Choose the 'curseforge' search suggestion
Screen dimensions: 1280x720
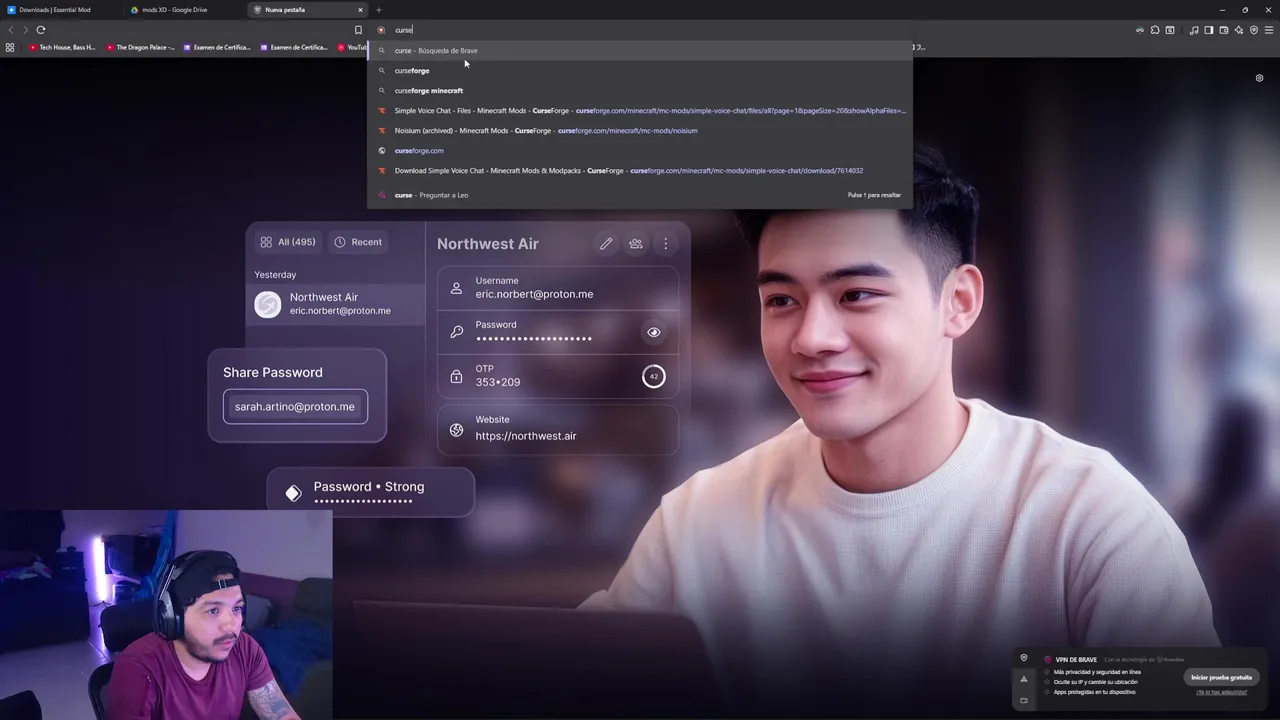[x=640, y=70]
